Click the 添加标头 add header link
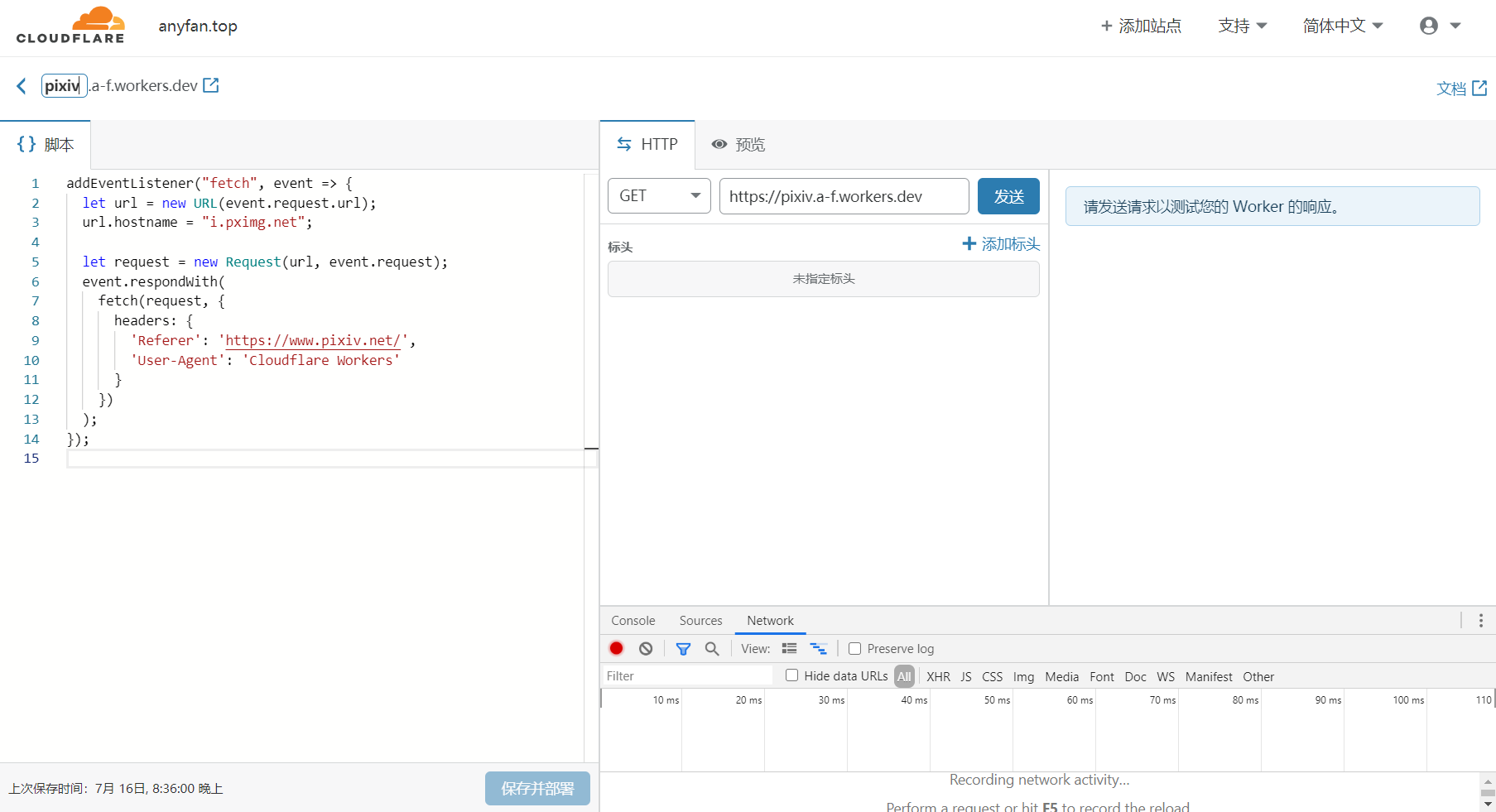 click(x=1001, y=244)
